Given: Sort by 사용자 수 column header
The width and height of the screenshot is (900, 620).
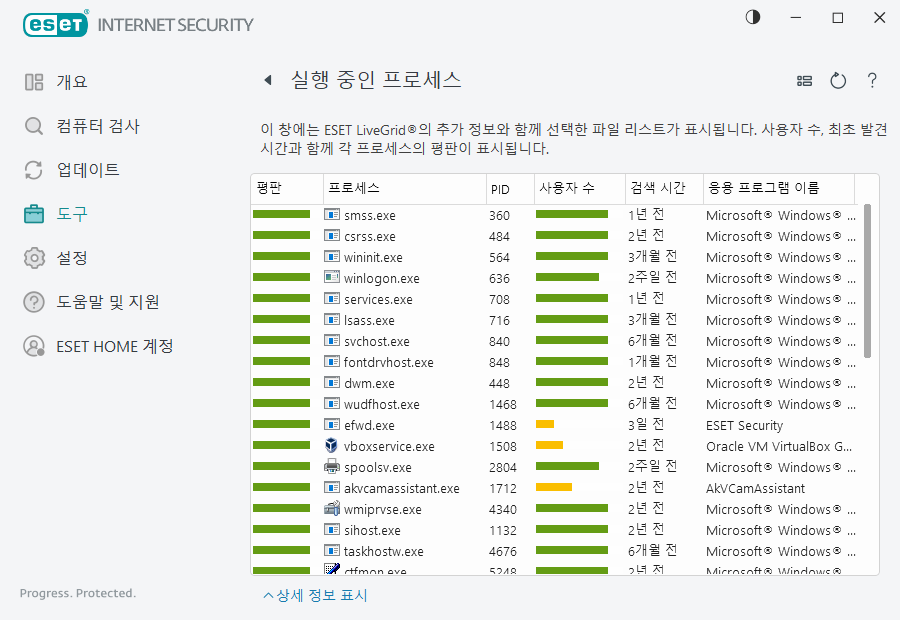Looking at the screenshot, I should (x=567, y=188).
